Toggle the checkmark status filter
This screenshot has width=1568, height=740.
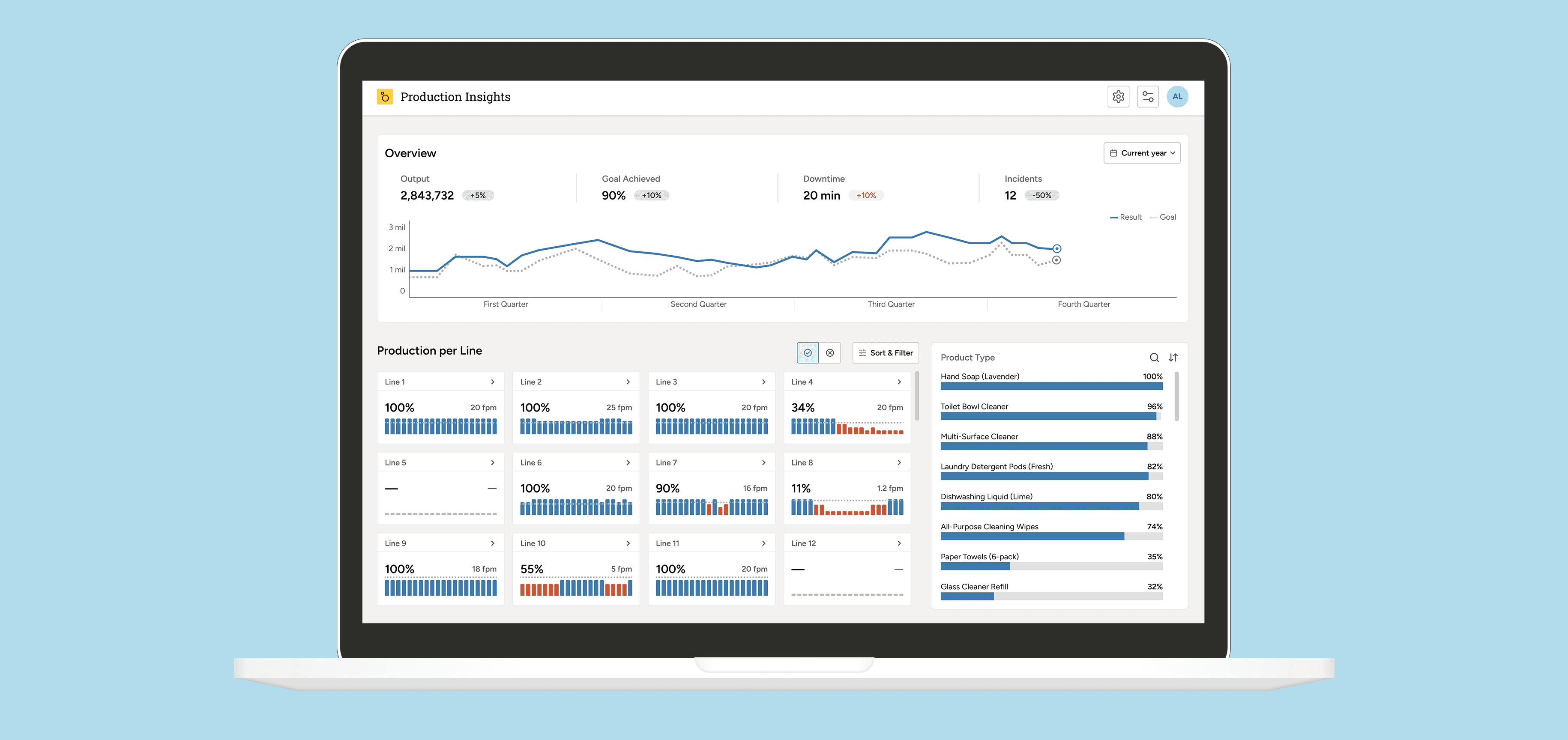tap(808, 353)
